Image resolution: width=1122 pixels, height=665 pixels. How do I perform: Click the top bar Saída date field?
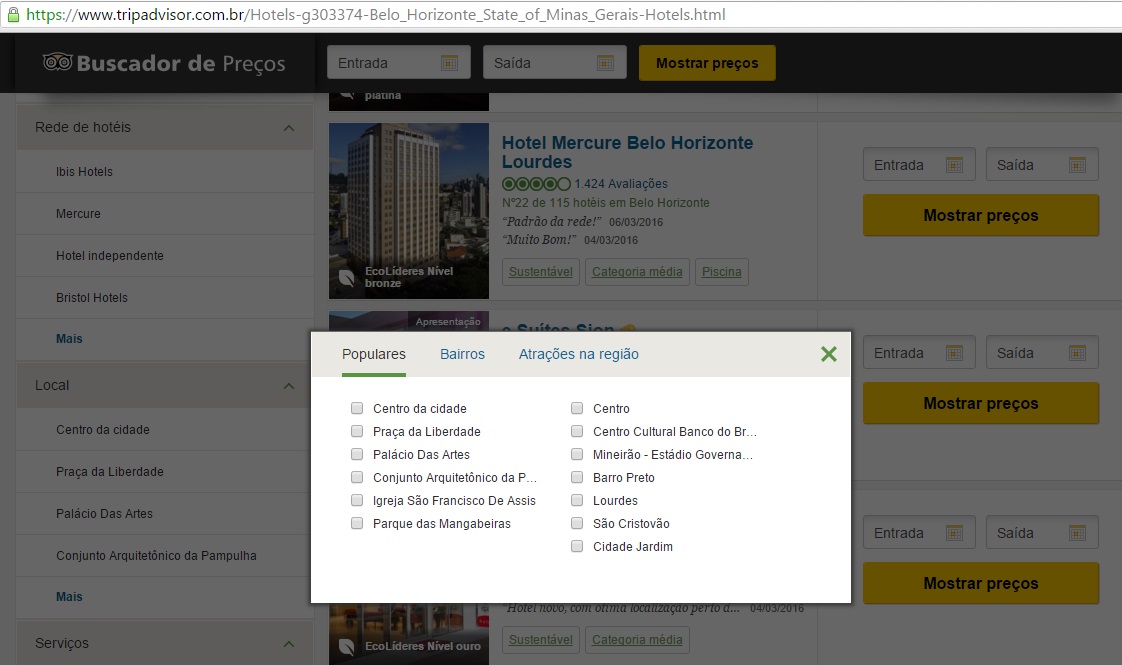tap(555, 63)
